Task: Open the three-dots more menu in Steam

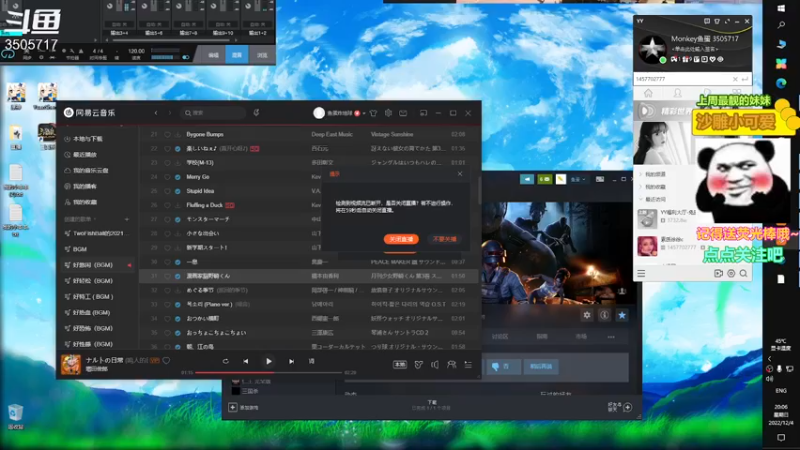Action: pyautogui.click(x=611, y=337)
